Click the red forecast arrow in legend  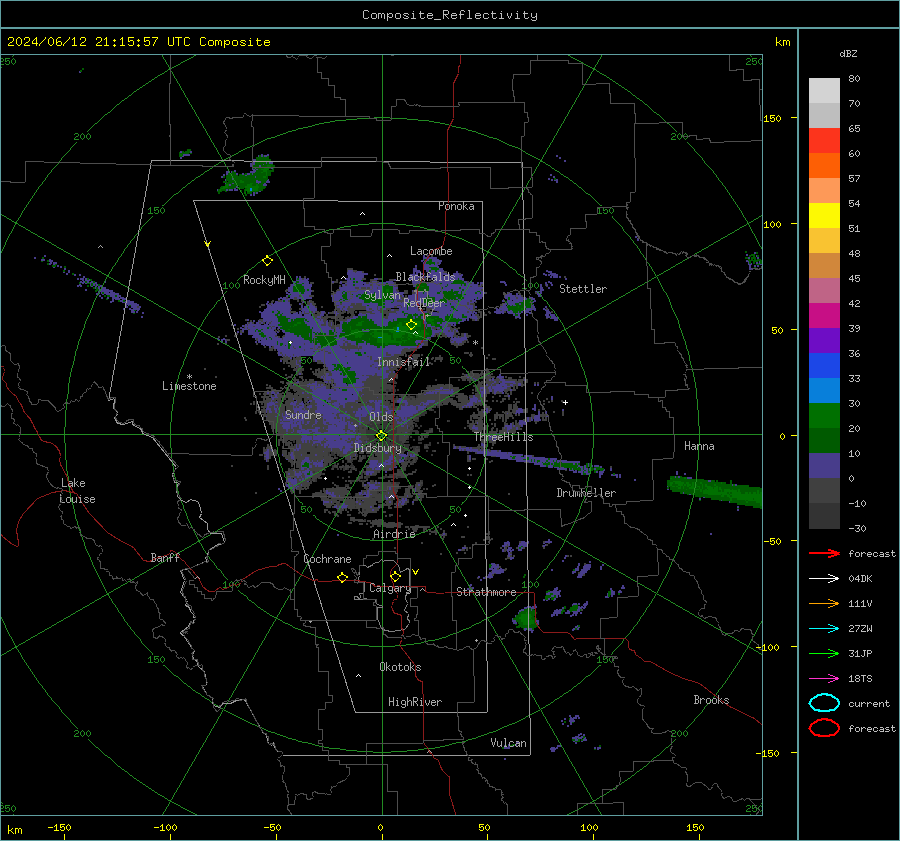coord(824,553)
